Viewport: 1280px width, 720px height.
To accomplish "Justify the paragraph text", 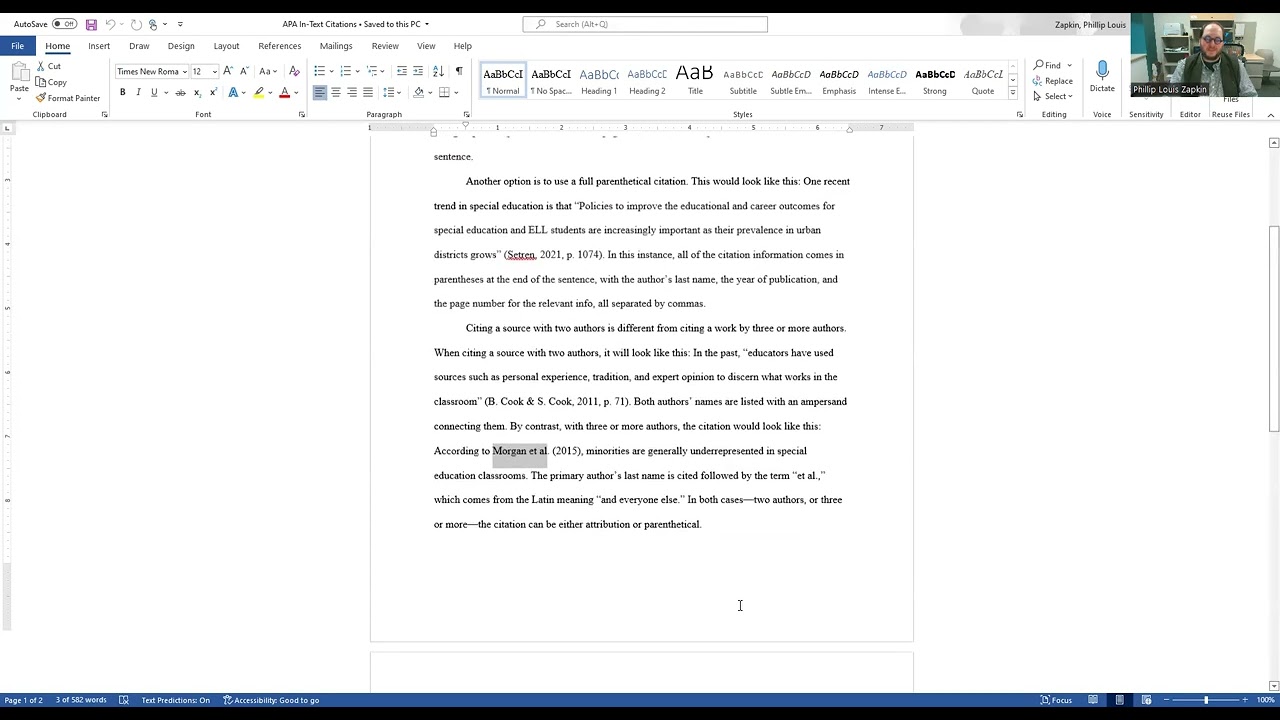I will pyautogui.click(x=368, y=92).
